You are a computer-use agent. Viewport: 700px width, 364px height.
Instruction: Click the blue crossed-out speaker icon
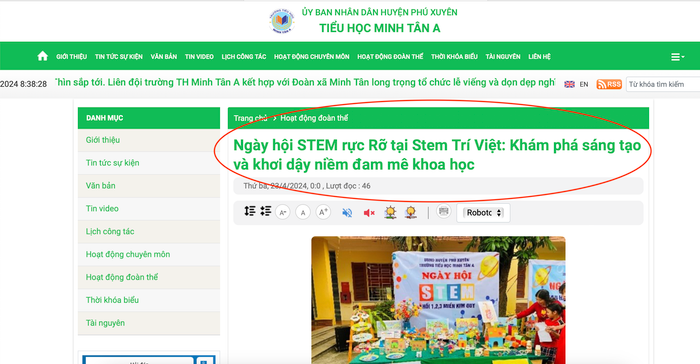coord(347,213)
